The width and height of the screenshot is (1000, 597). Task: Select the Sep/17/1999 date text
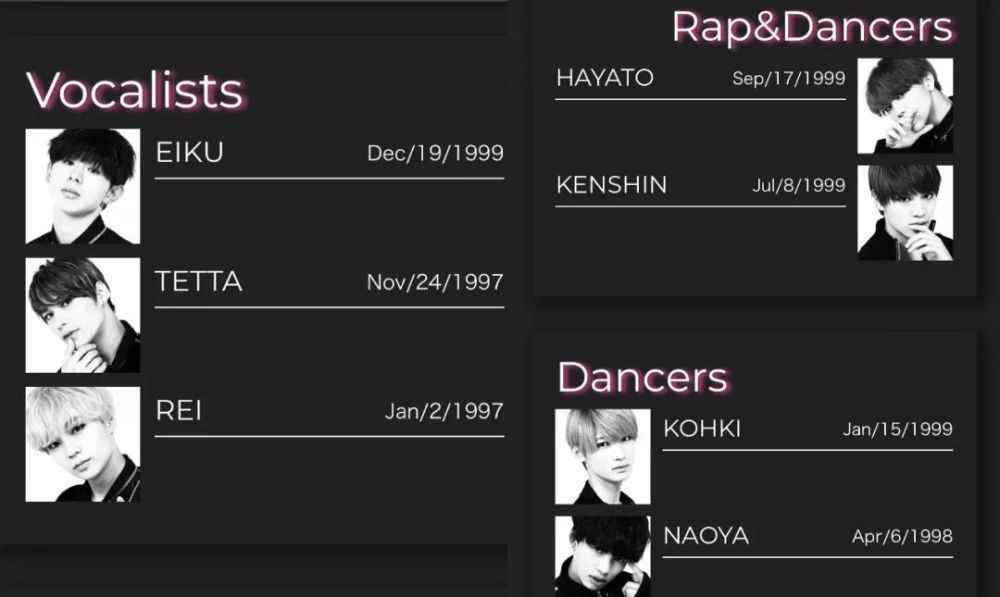tap(789, 79)
